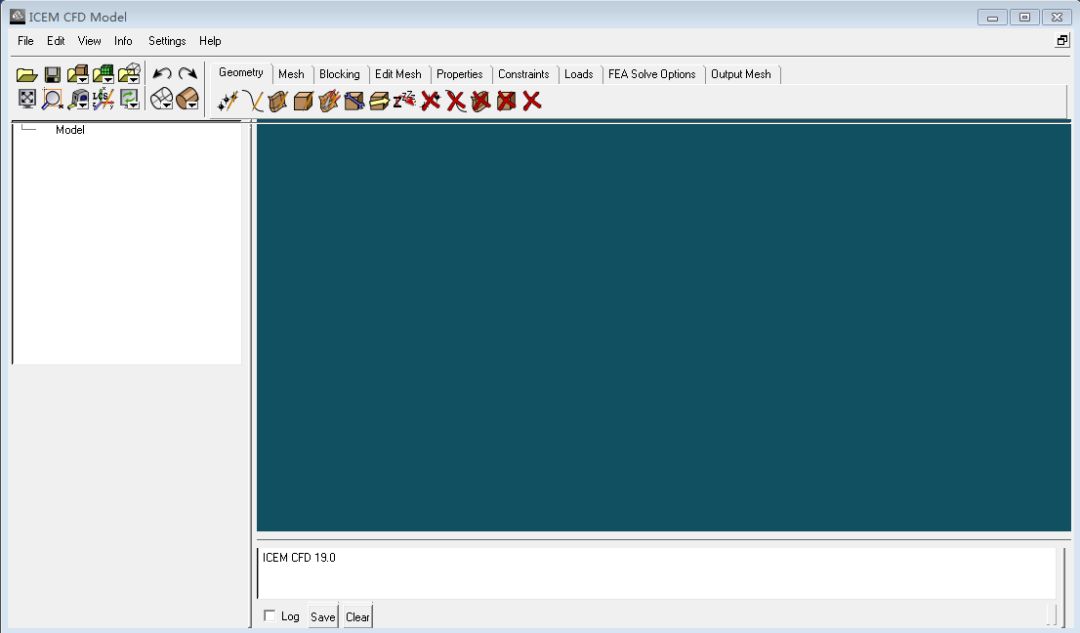Screen dimensions: 1080x633
Task: Select the Create/Modify Surface tool
Action: pos(278,101)
